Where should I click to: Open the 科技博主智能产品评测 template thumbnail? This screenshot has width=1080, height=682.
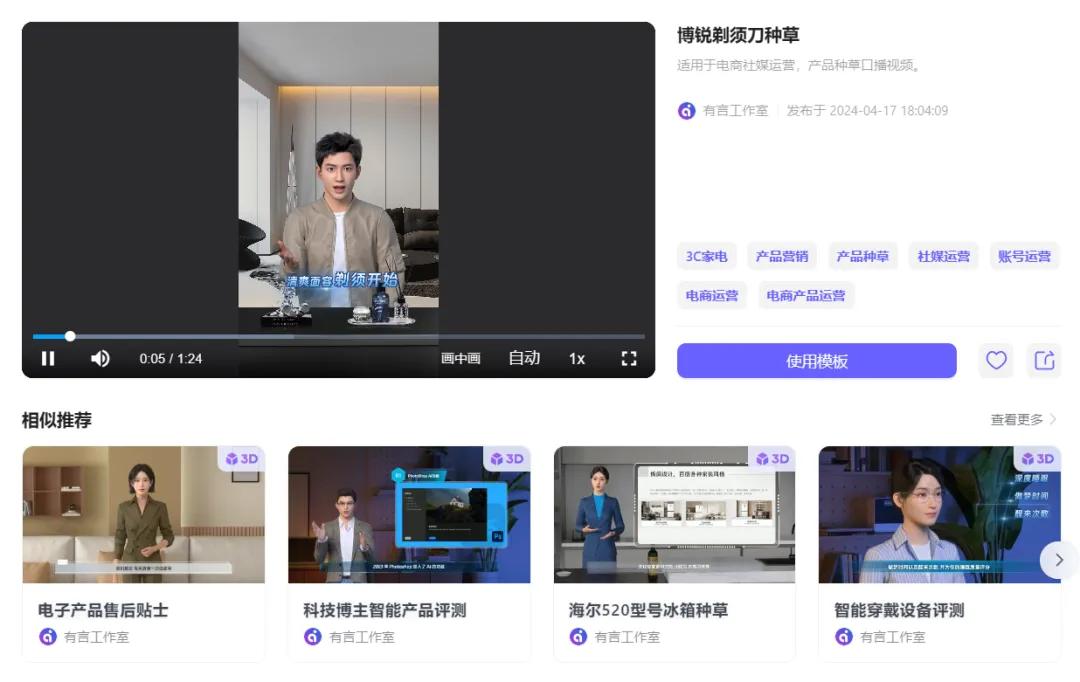click(x=409, y=514)
